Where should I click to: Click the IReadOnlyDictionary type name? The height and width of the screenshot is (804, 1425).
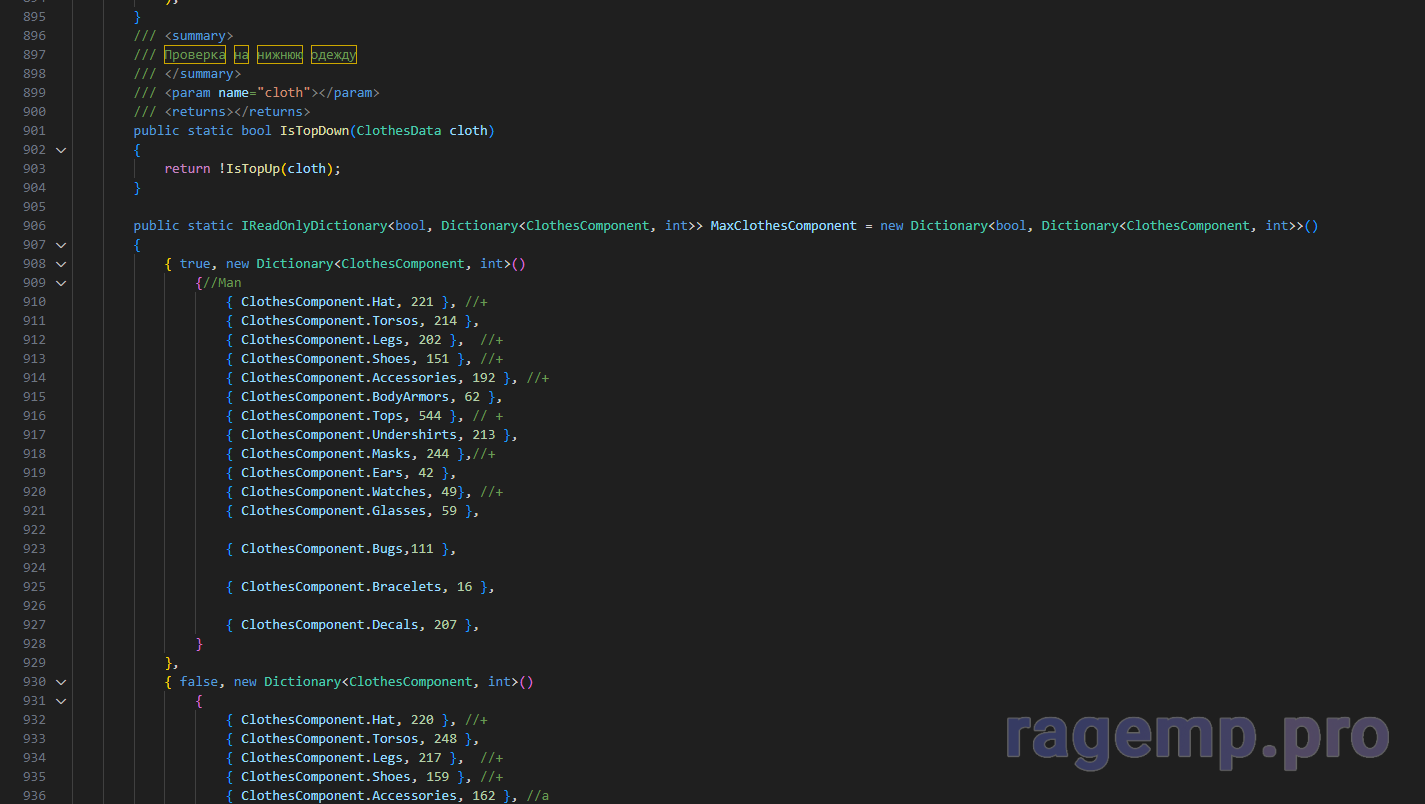point(313,226)
